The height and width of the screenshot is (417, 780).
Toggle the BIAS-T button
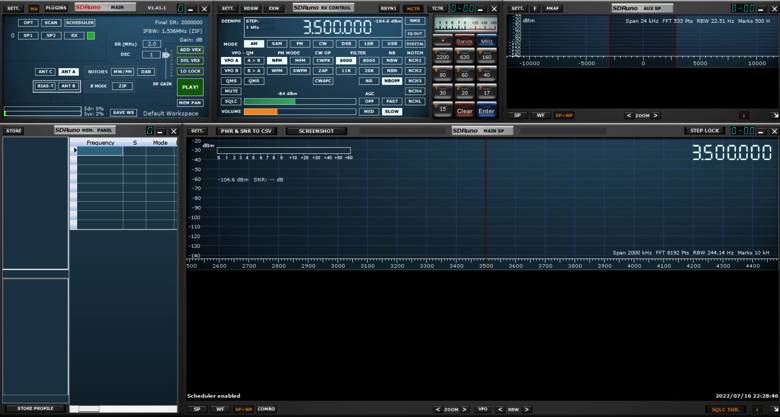(x=45, y=86)
